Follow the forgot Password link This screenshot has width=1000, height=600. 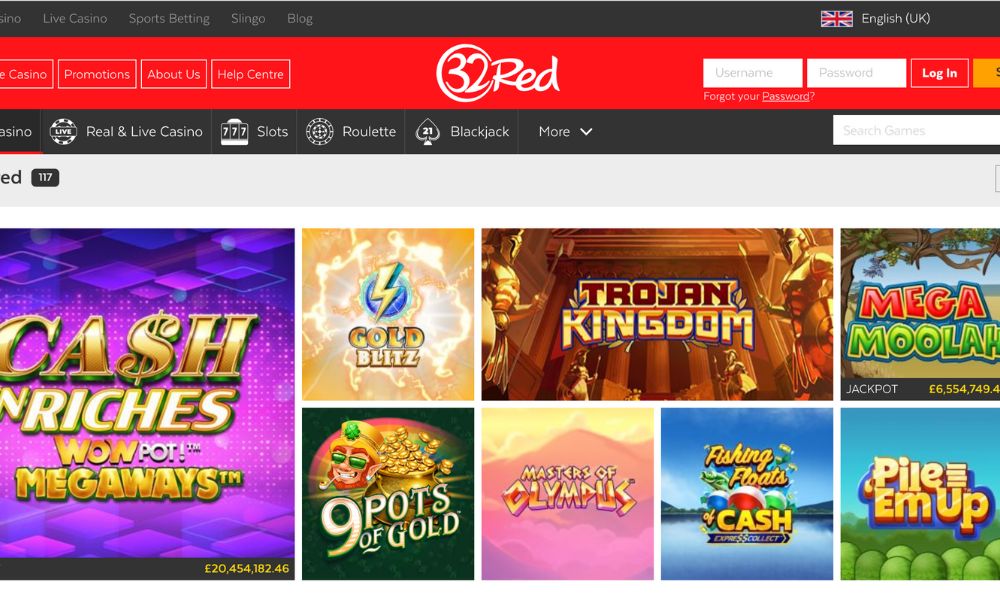click(x=786, y=96)
